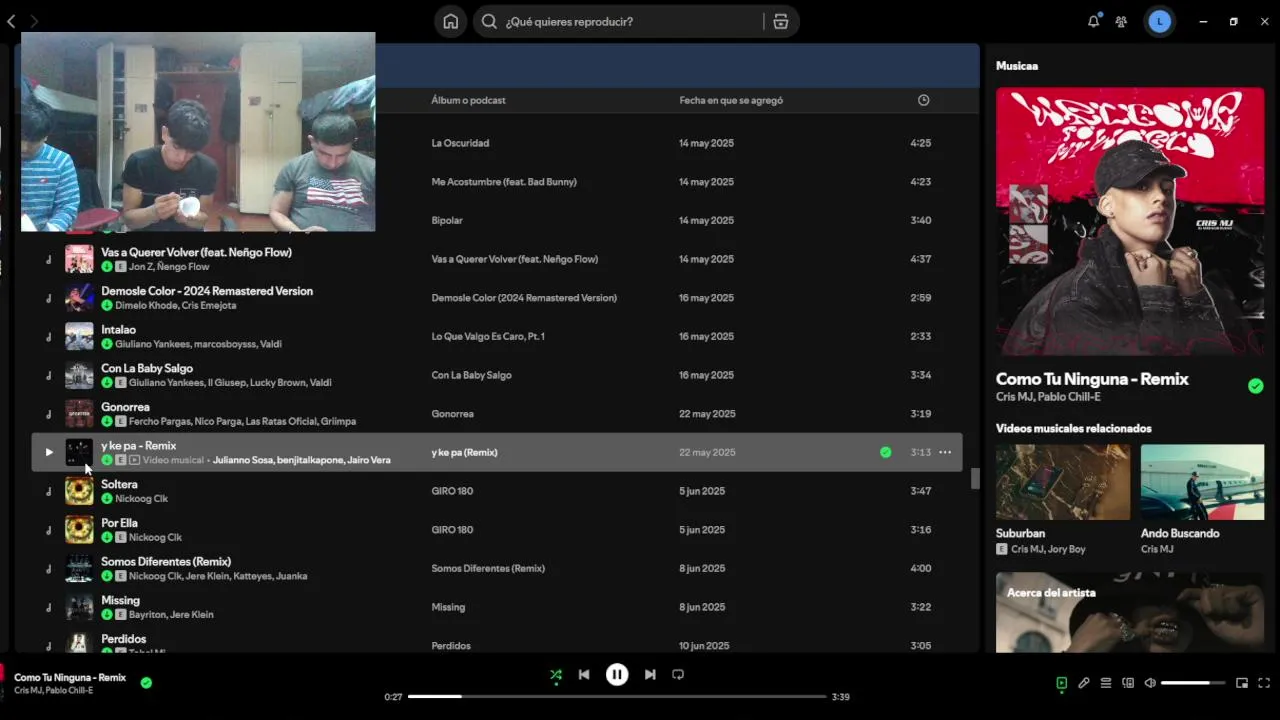The width and height of the screenshot is (1280, 720).
Task: Open album 'Somos Diferentes (Remix)'
Action: pos(488,568)
